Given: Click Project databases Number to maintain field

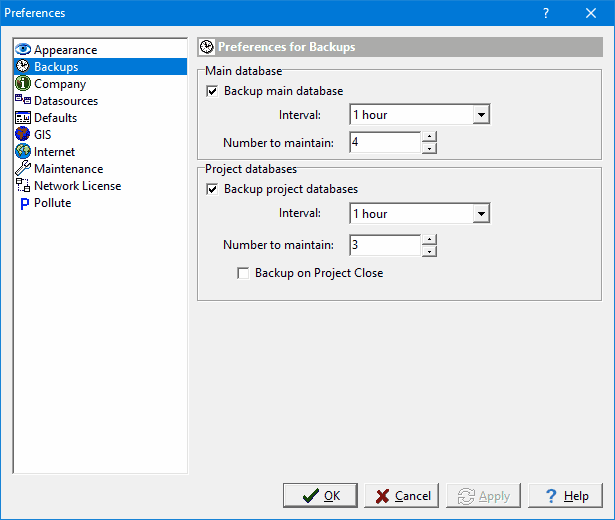Looking at the screenshot, I should point(385,245).
